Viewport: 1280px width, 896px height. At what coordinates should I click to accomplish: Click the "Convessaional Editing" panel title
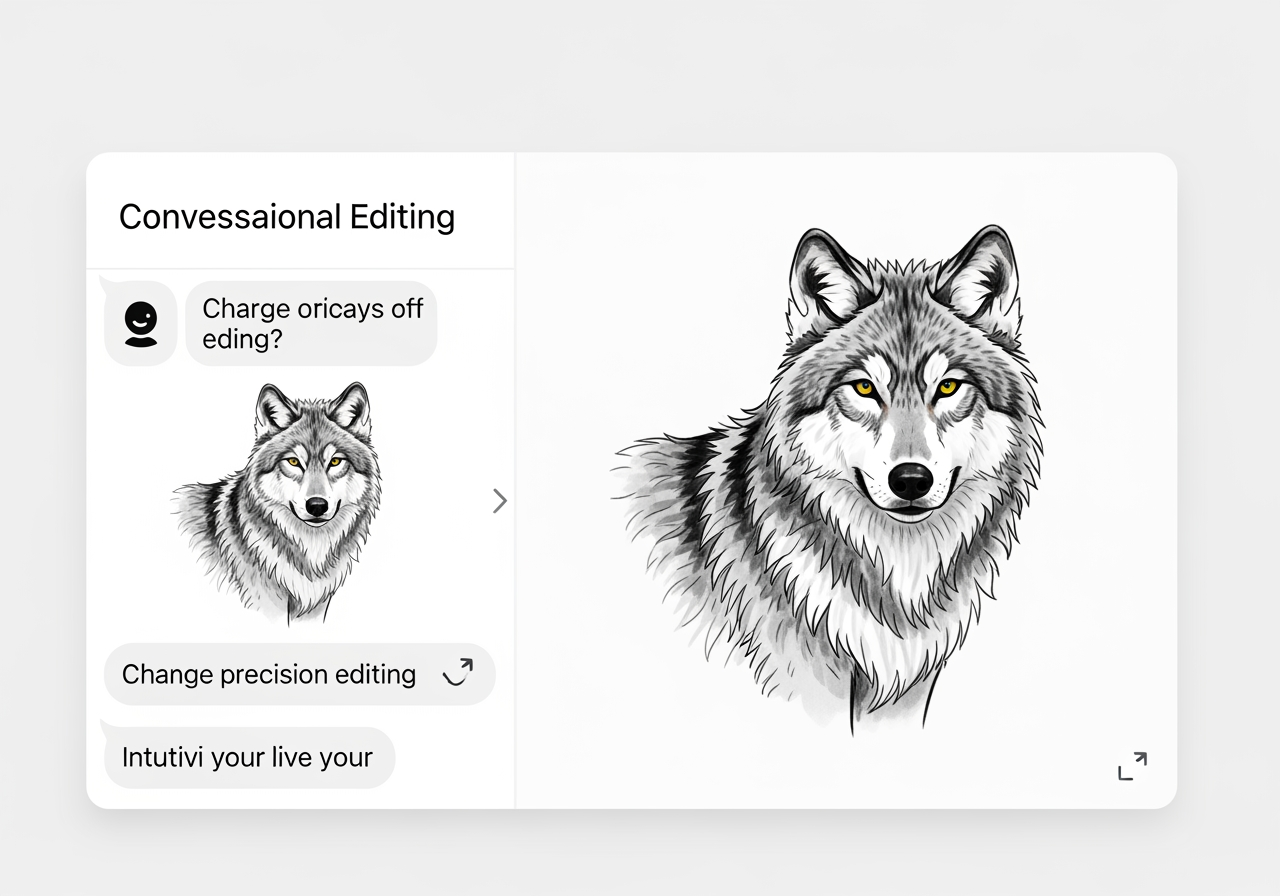(287, 217)
